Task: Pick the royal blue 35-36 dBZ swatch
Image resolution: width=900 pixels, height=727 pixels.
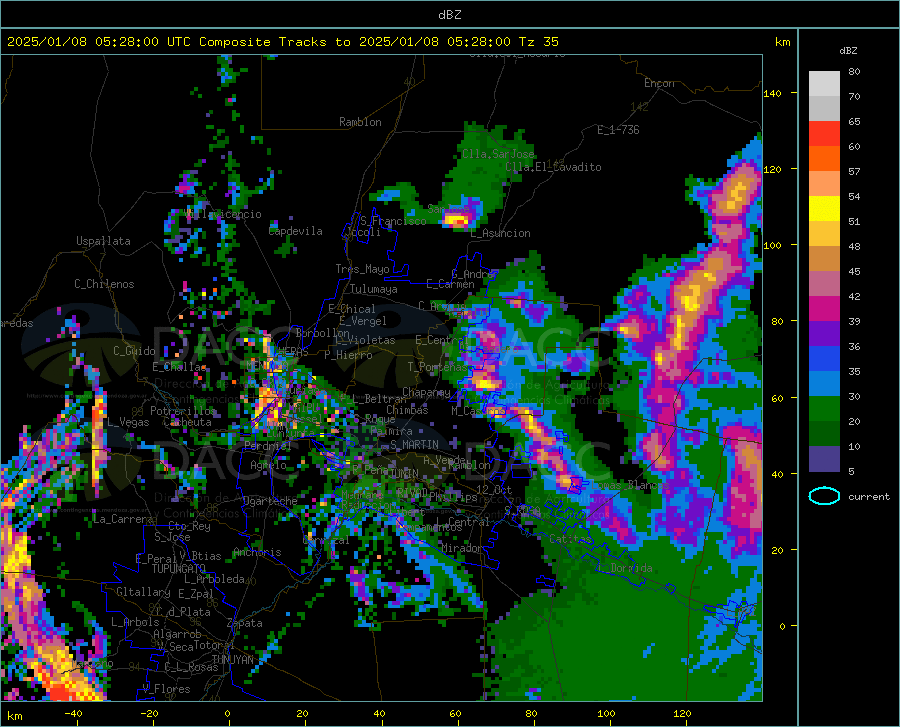Action: tap(824, 359)
